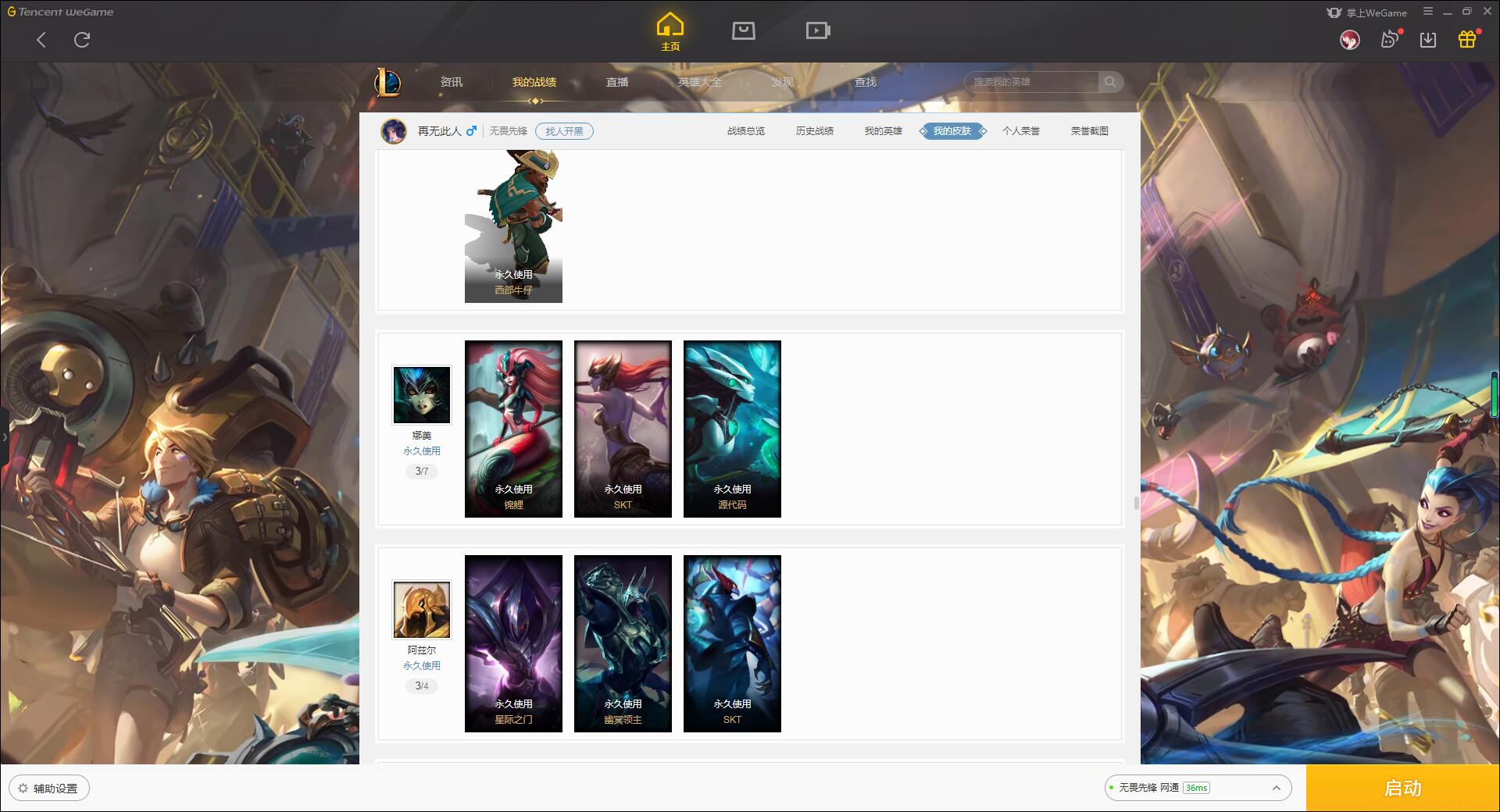Open the 我的战绩 tab
The height and width of the screenshot is (812, 1500).
pyautogui.click(x=534, y=82)
